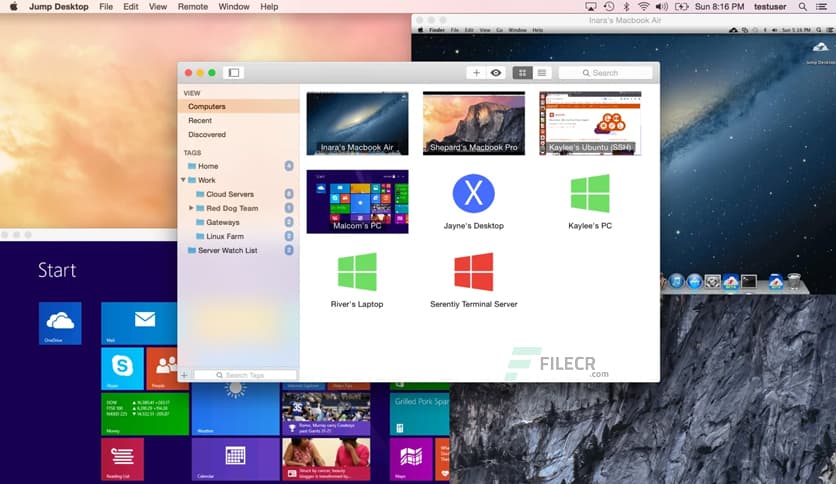This screenshot has width=836, height=484.
Task: Open testuser account menu
Action: tap(770, 6)
